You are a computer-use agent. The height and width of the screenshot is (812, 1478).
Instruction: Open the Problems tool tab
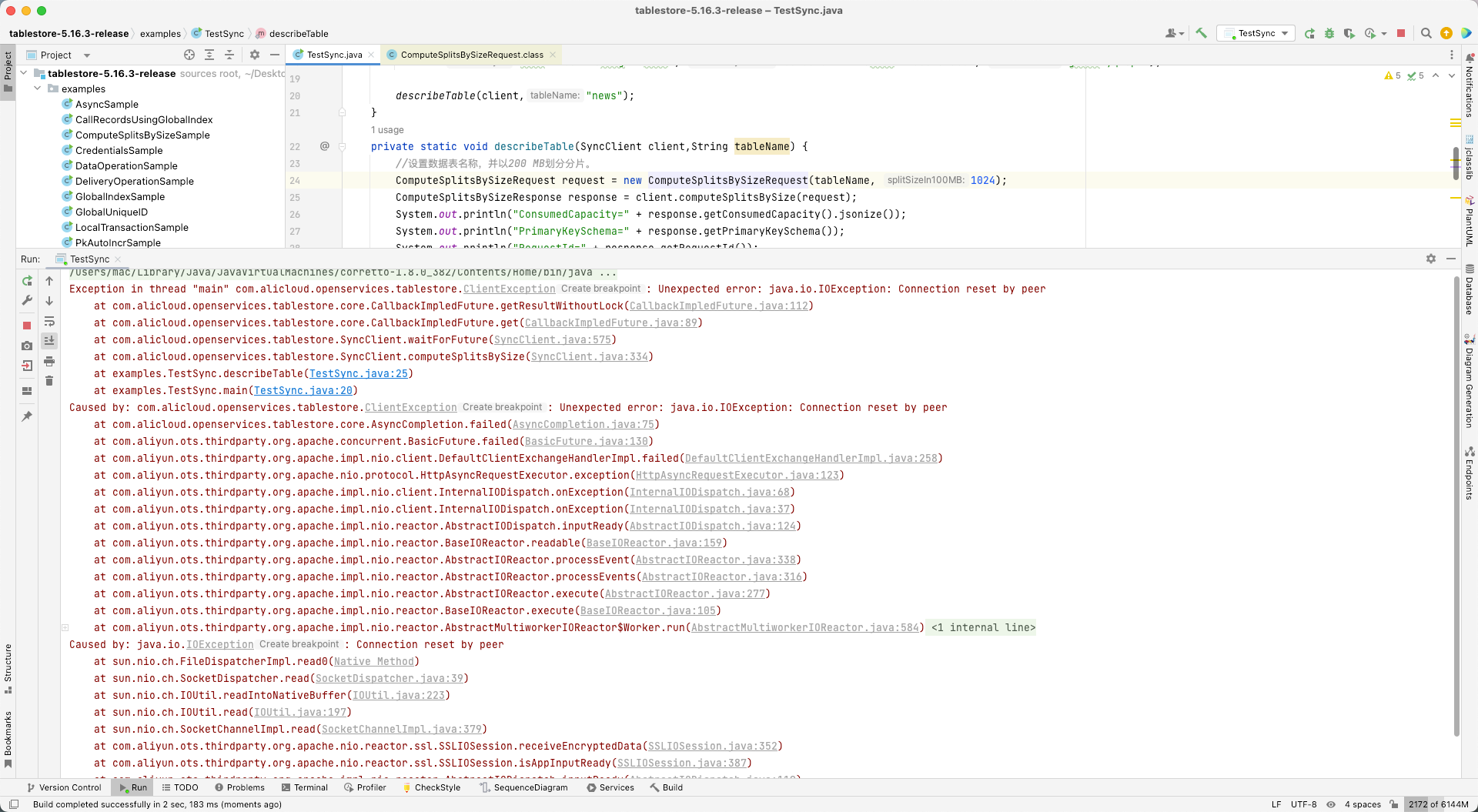[239, 787]
